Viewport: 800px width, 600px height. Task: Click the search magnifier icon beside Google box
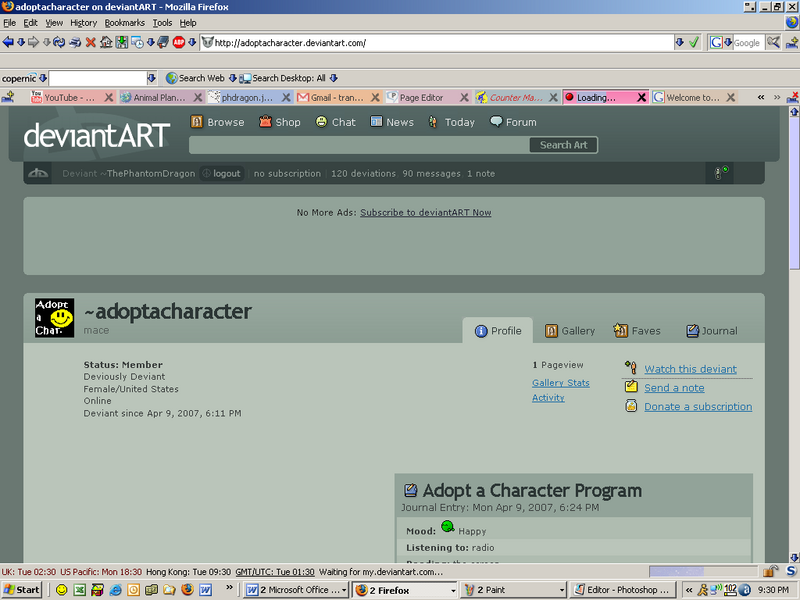773,42
